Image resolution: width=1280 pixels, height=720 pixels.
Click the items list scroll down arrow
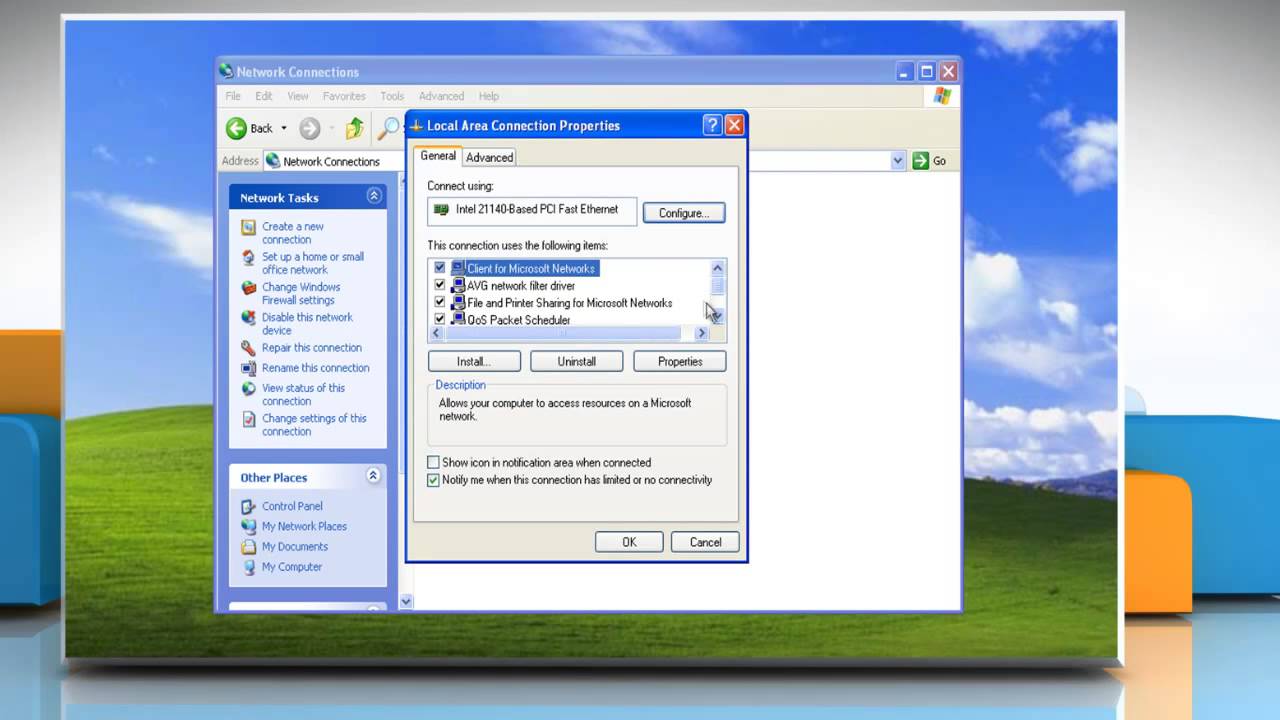coord(717,317)
